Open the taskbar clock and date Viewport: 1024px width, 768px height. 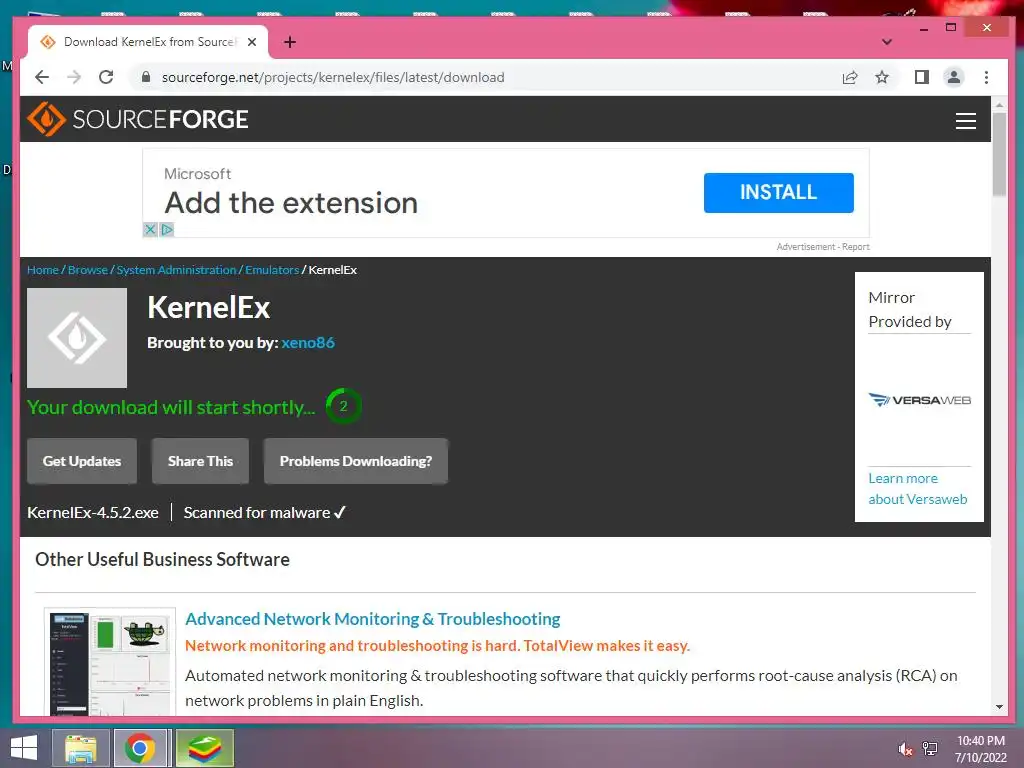click(x=981, y=749)
